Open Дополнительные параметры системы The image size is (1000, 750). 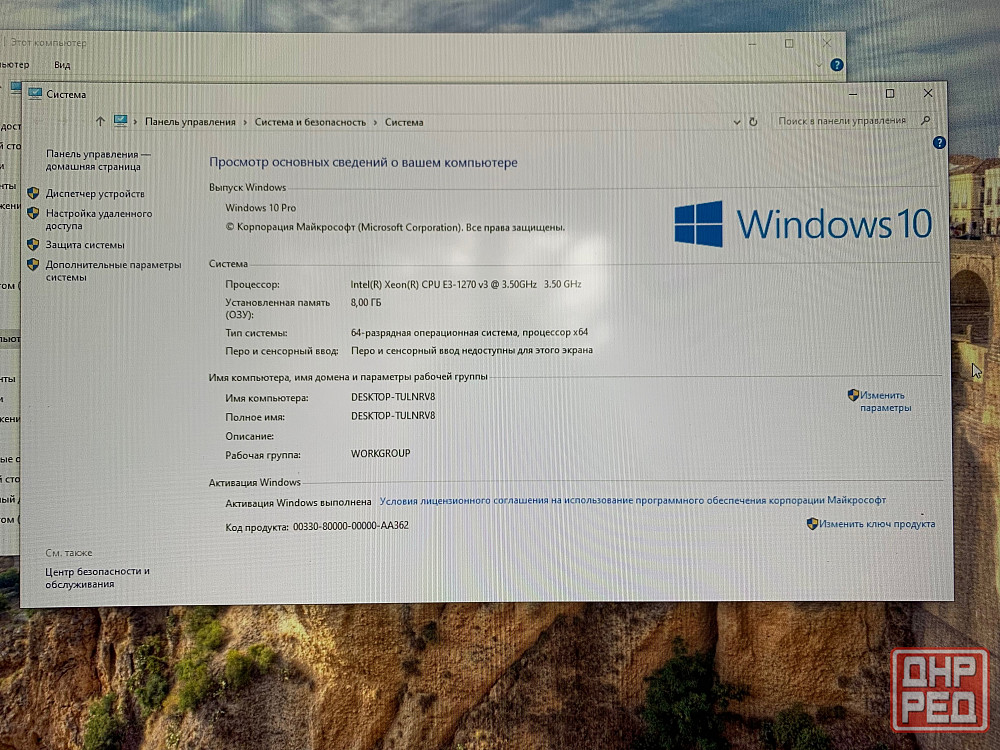[x=113, y=271]
